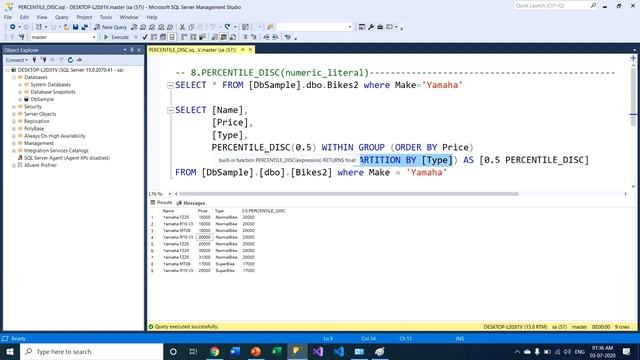Expand the Security tree node

coord(14,107)
